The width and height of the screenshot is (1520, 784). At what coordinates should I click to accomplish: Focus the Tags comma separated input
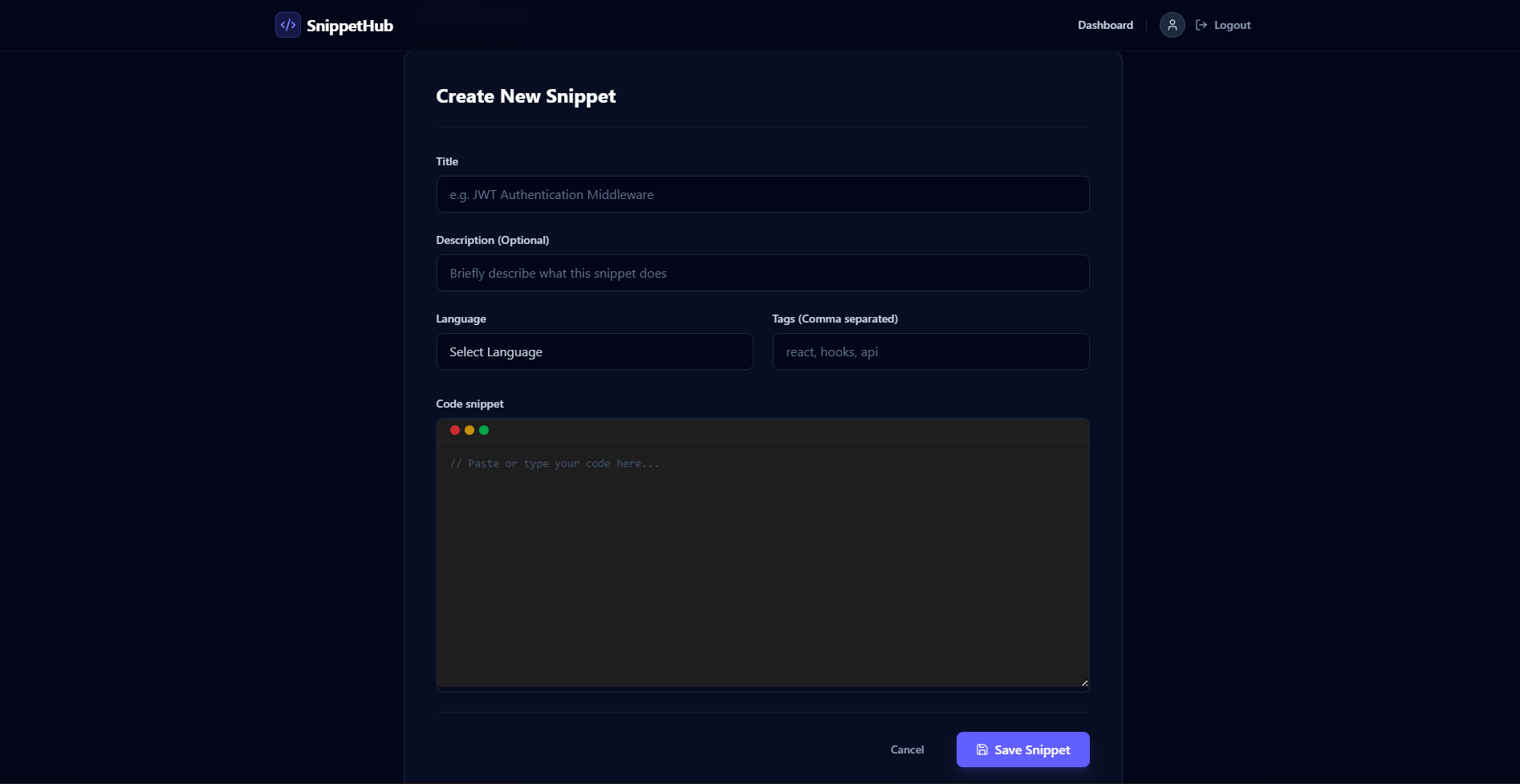(930, 351)
